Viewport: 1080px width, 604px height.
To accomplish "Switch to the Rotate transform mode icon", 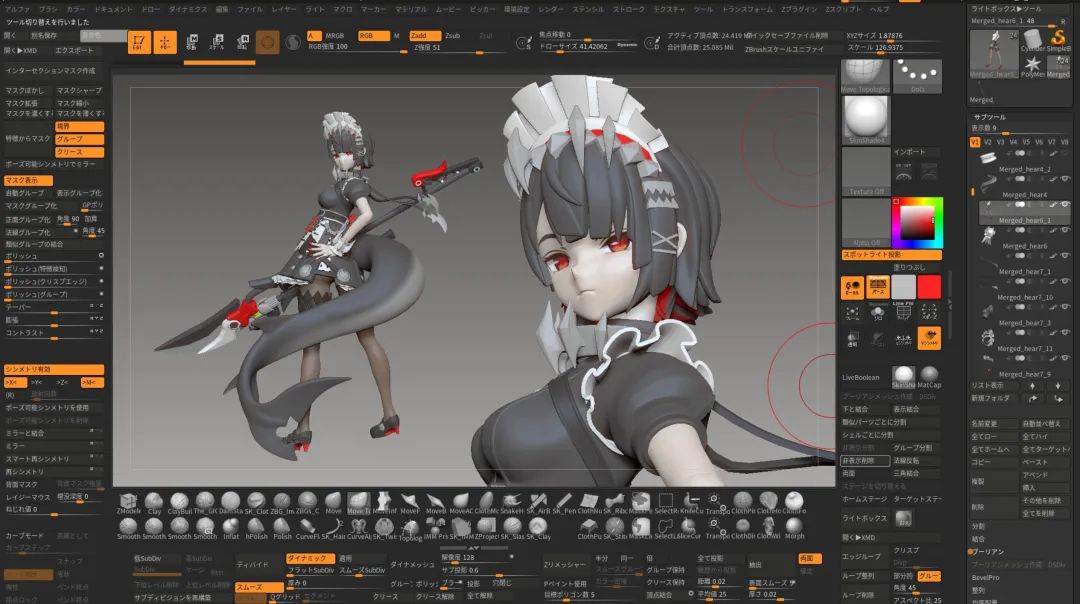I will [x=242, y=43].
